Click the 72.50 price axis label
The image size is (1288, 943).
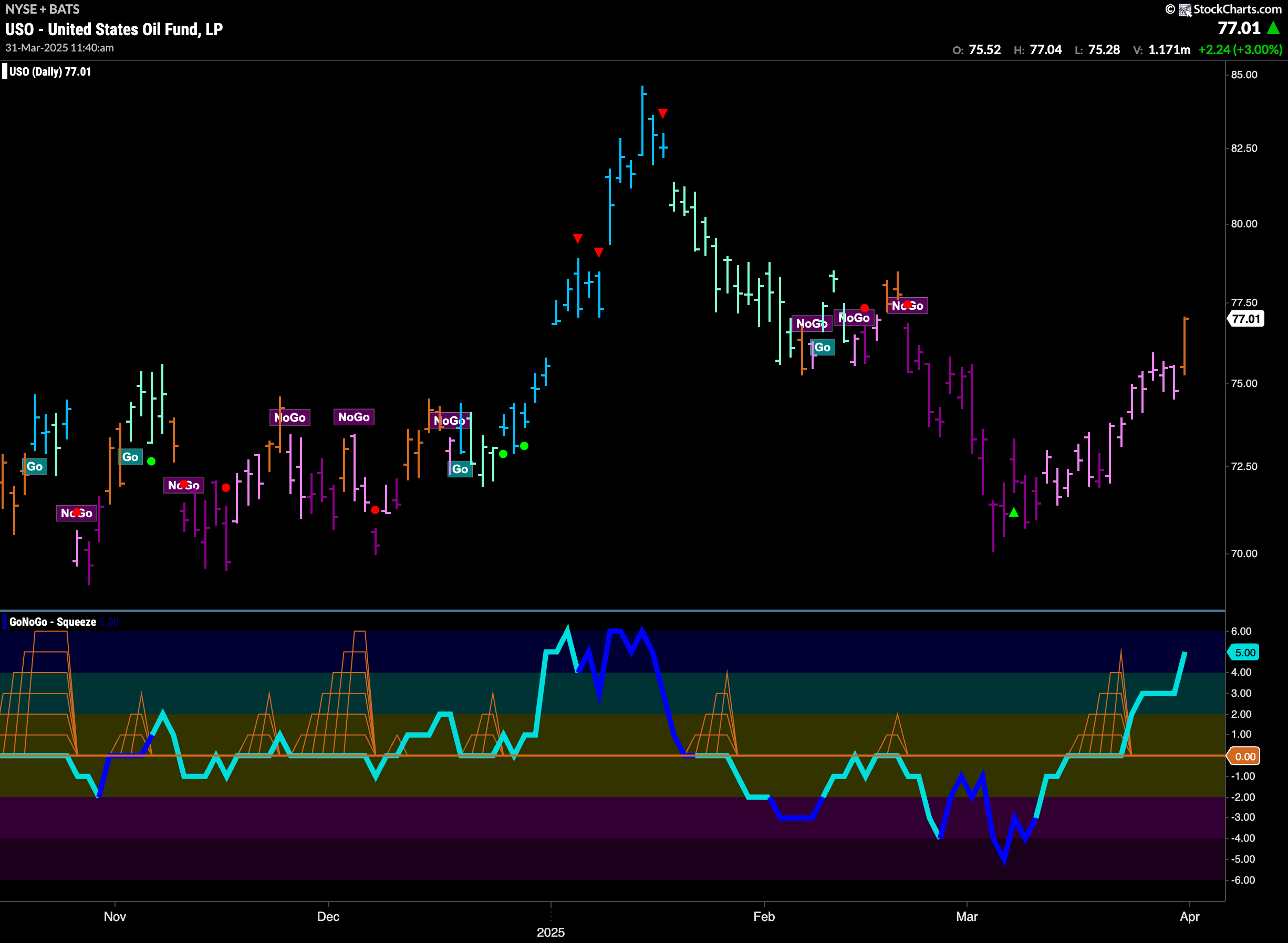(x=1244, y=466)
